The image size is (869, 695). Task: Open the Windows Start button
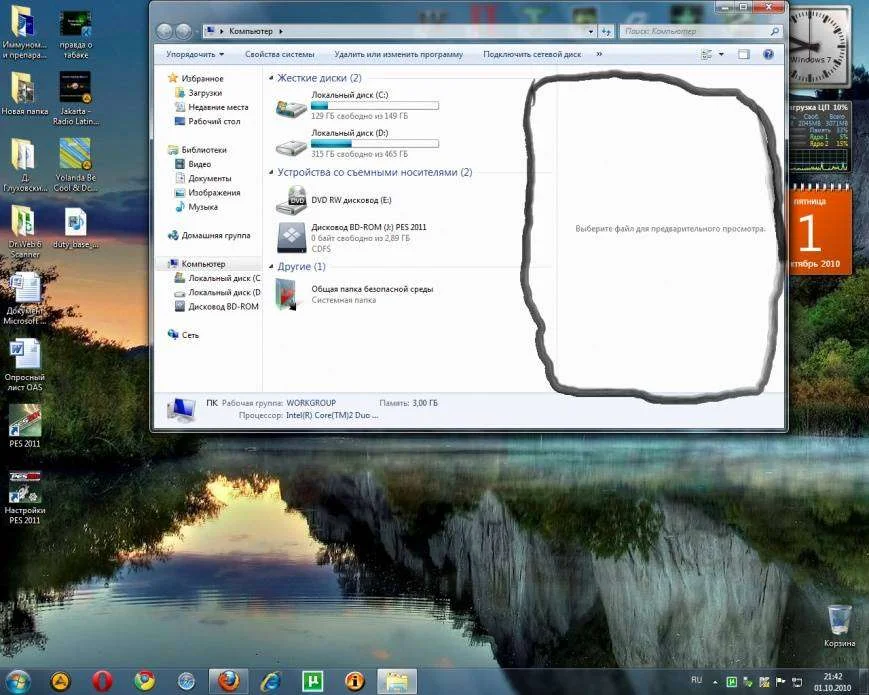(x=17, y=682)
